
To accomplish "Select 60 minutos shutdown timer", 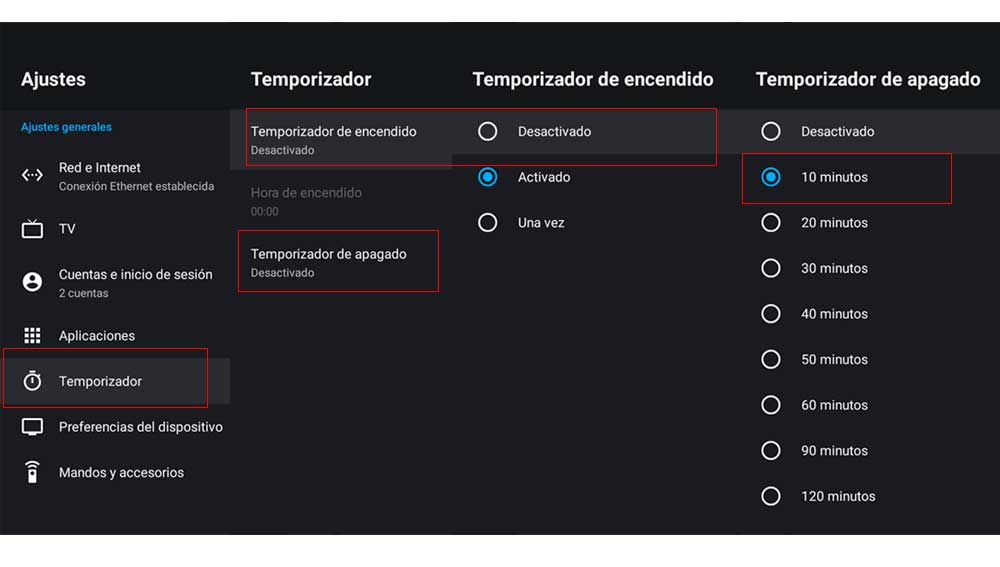I will coord(771,405).
